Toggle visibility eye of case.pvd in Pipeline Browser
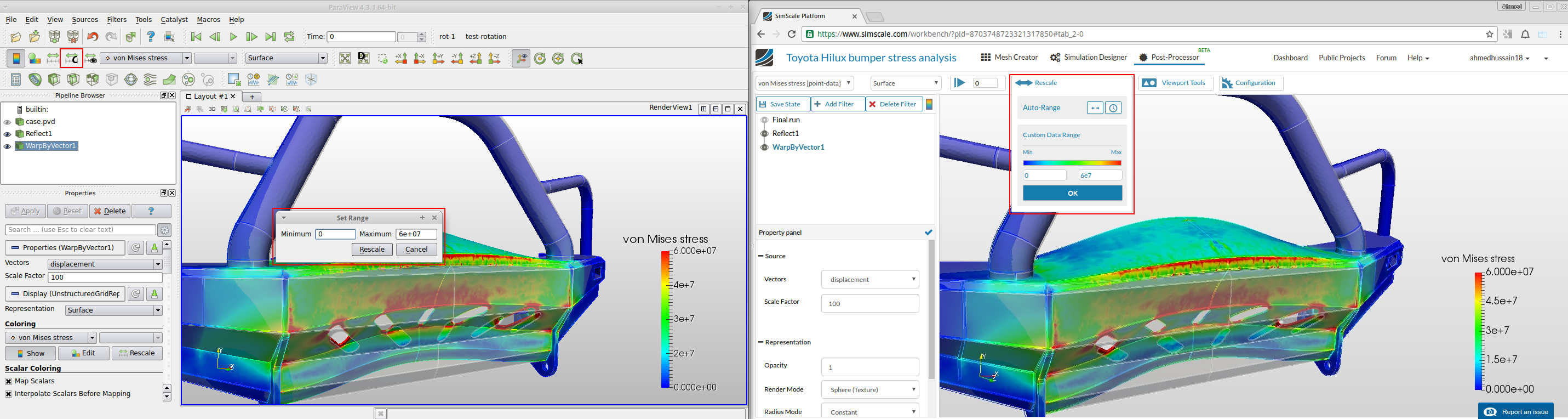The width and height of the screenshot is (1568, 419). [7, 122]
